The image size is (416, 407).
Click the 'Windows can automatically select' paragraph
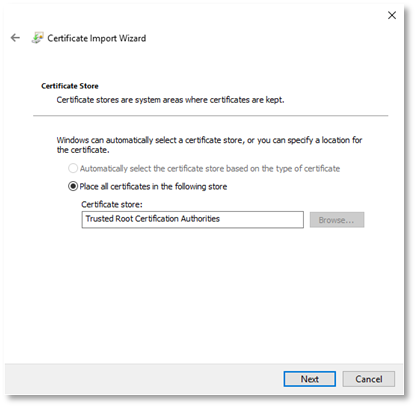tap(209, 145)
